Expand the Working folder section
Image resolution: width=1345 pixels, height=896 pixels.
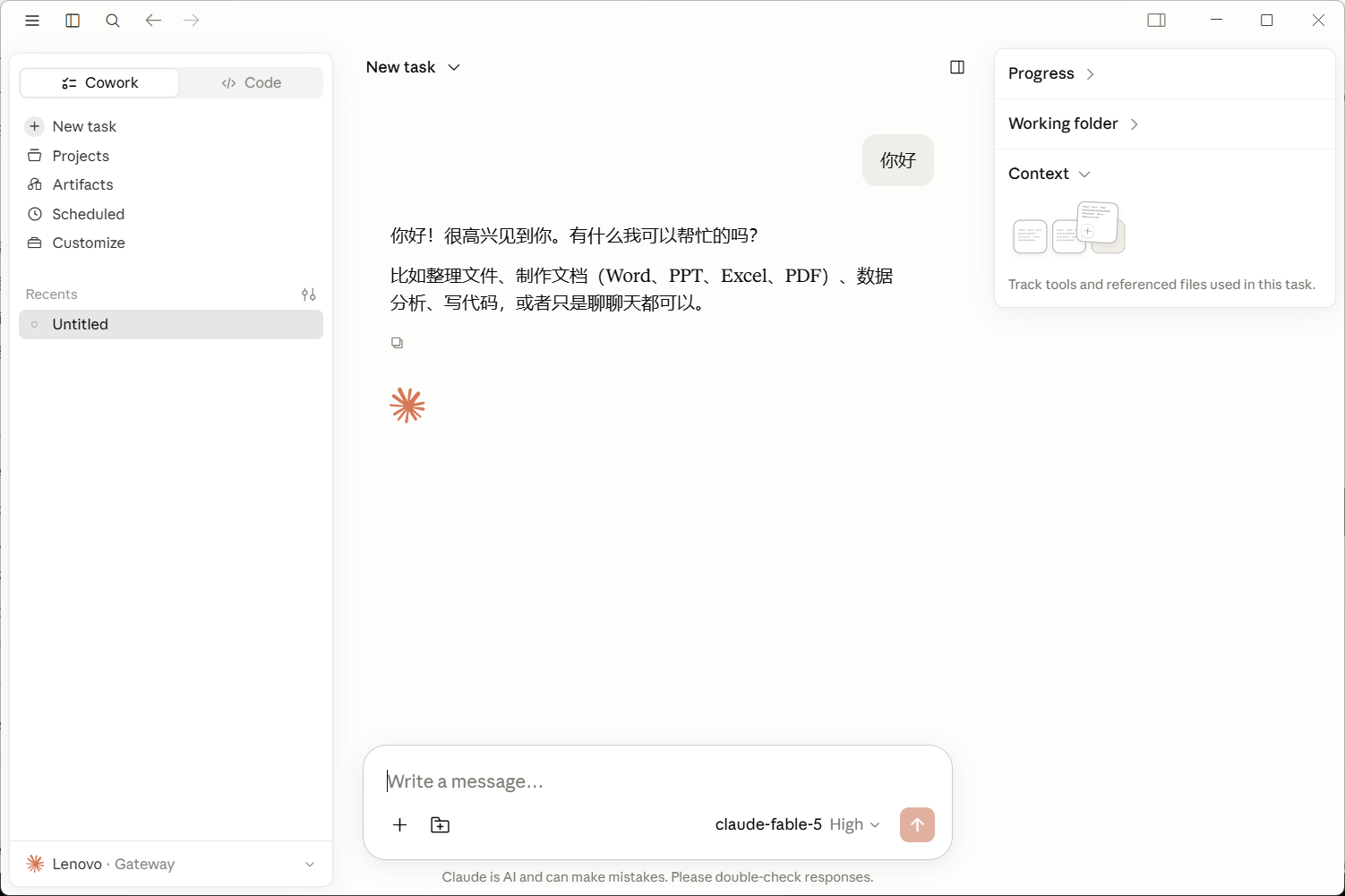coord(1074,124)
